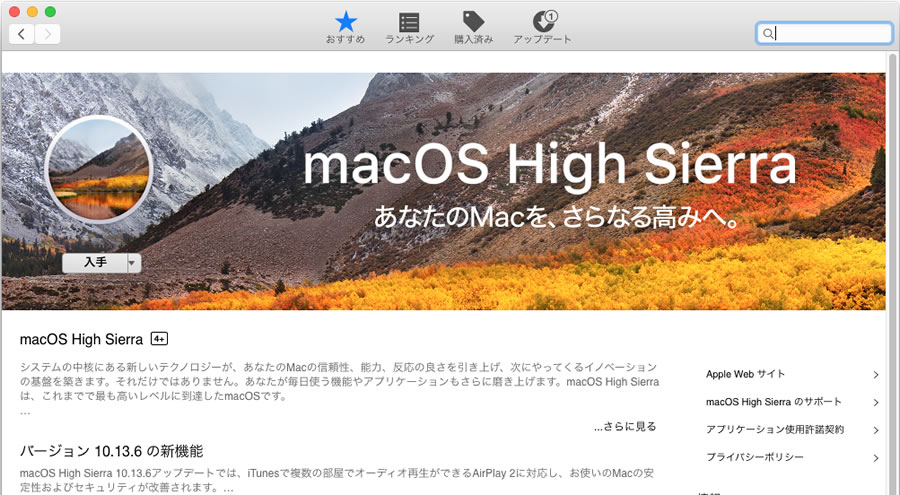Image resolution: width=900 pixels, height=495 pixels.
Task: Select the magnifier icon in the search box
Action: 767,33
